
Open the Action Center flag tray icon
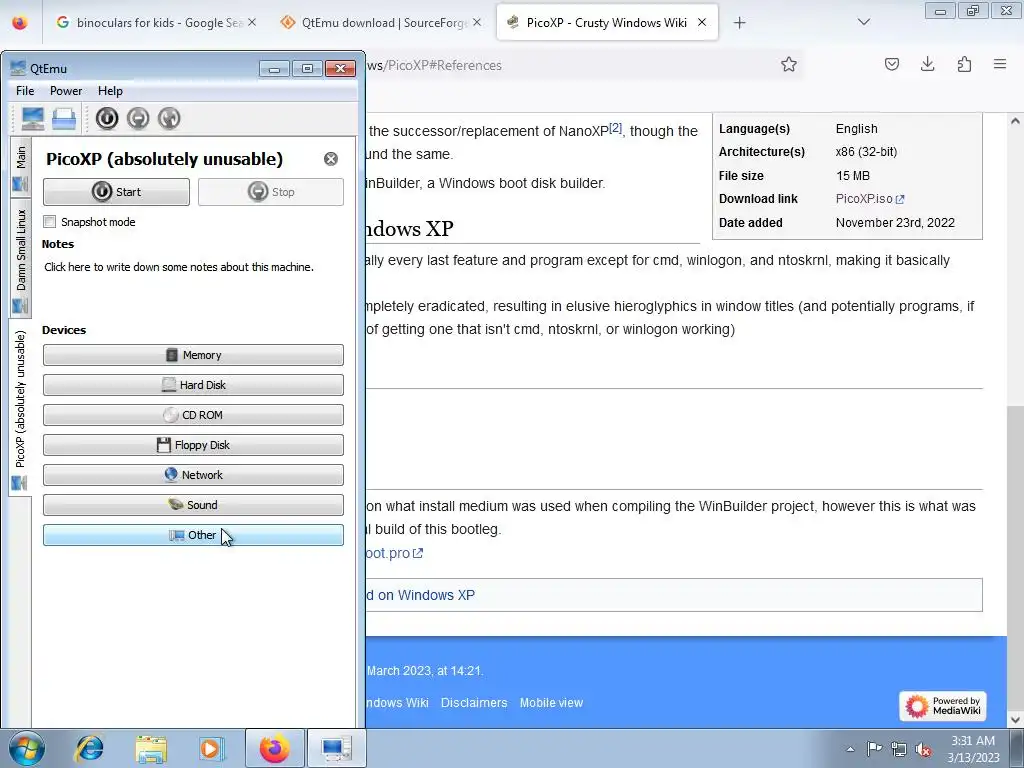[x=874, y=749]
